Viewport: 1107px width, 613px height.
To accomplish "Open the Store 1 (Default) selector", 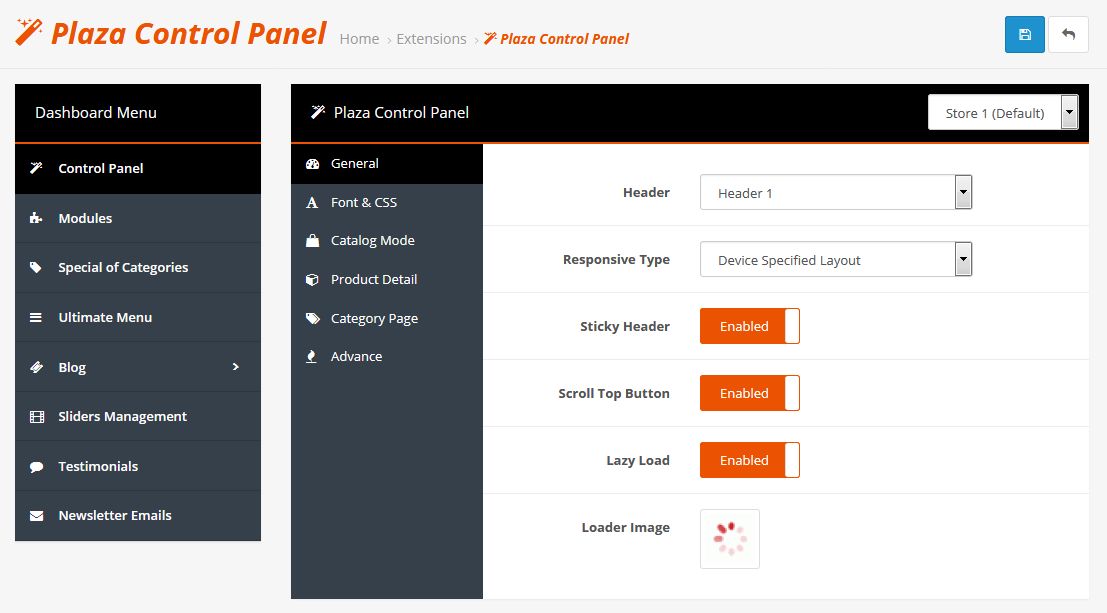I will [1003, 112].
